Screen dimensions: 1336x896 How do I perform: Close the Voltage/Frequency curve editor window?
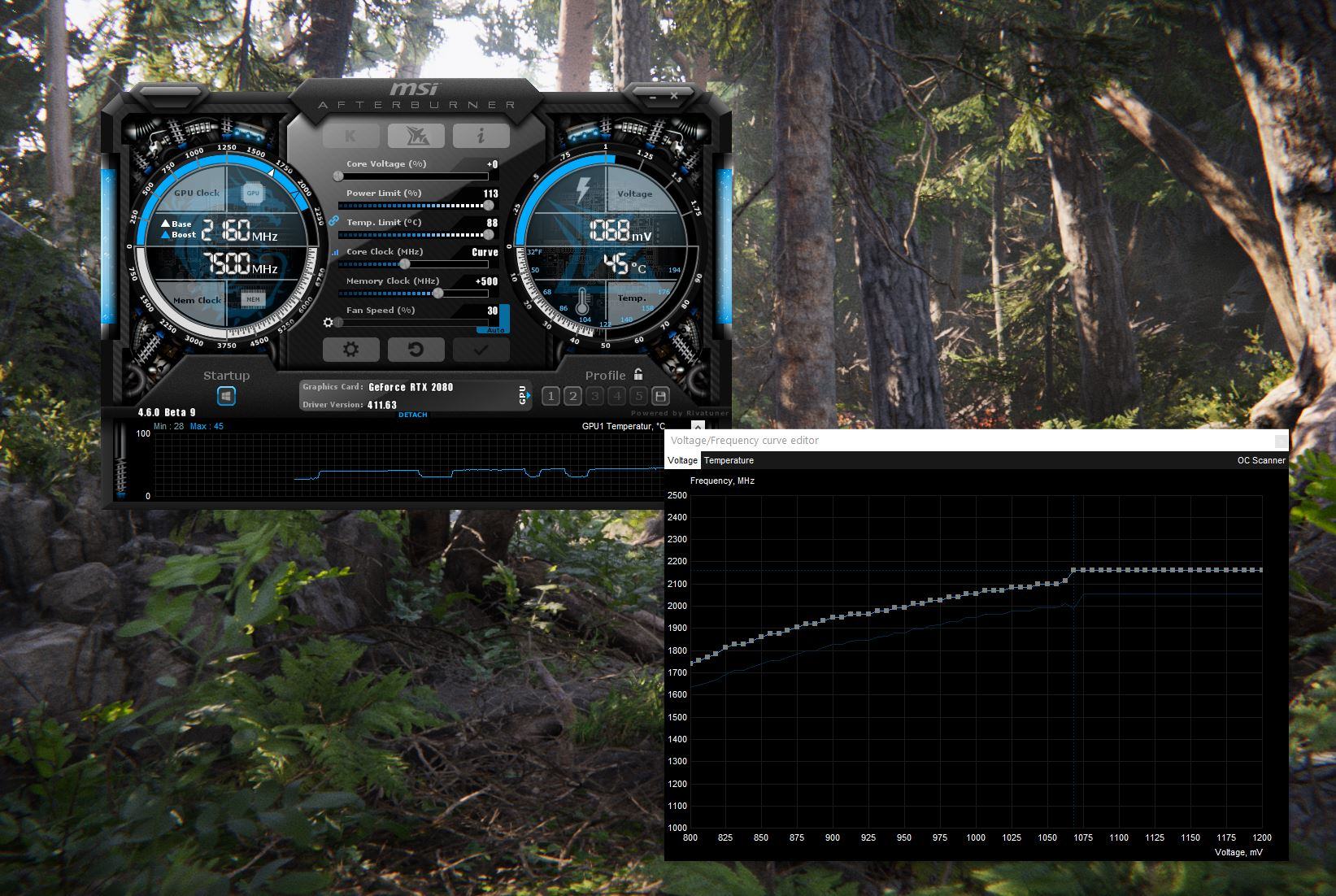pos(1281,441)
